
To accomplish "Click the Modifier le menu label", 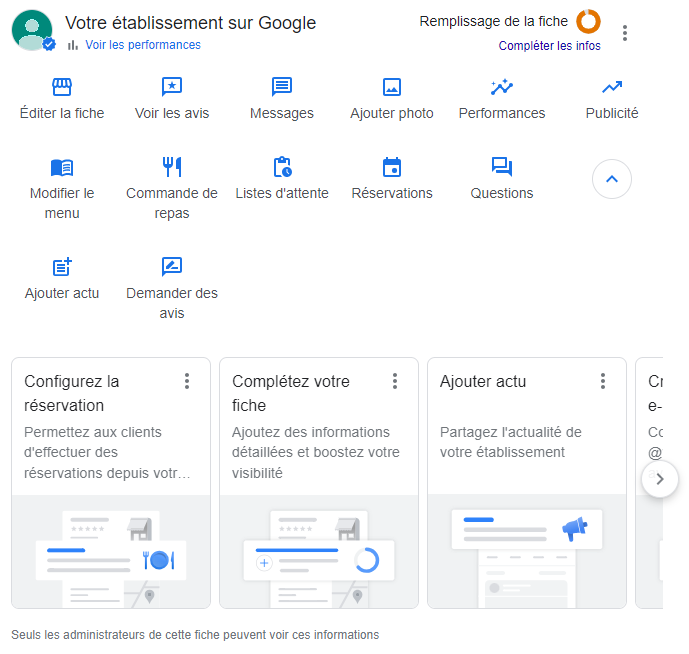I will (x=62, y=203).
